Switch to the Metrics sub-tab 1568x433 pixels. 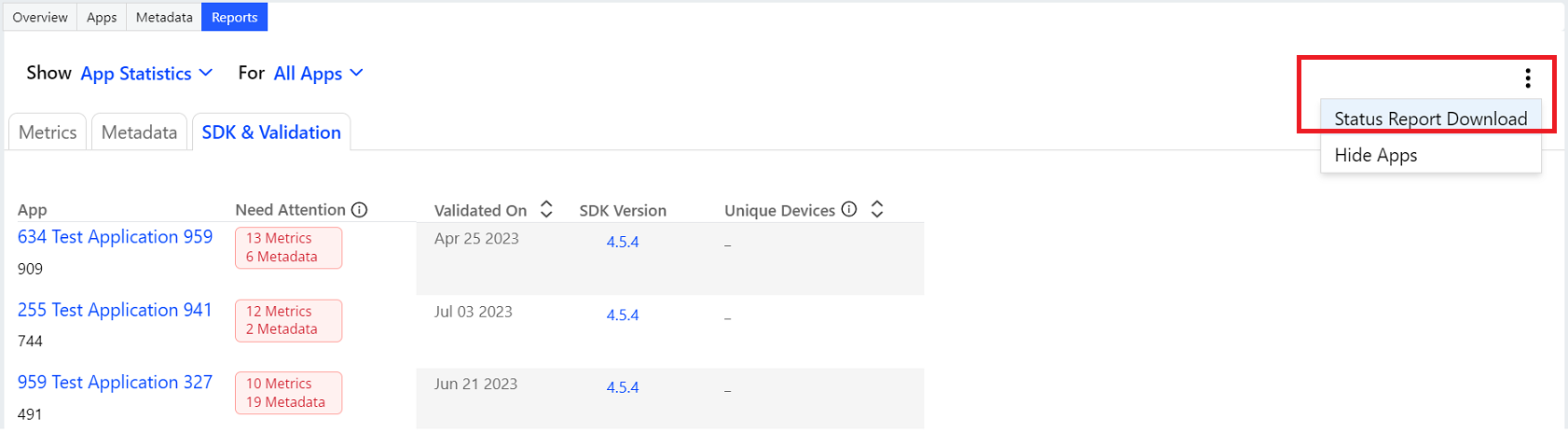(48, 133)
